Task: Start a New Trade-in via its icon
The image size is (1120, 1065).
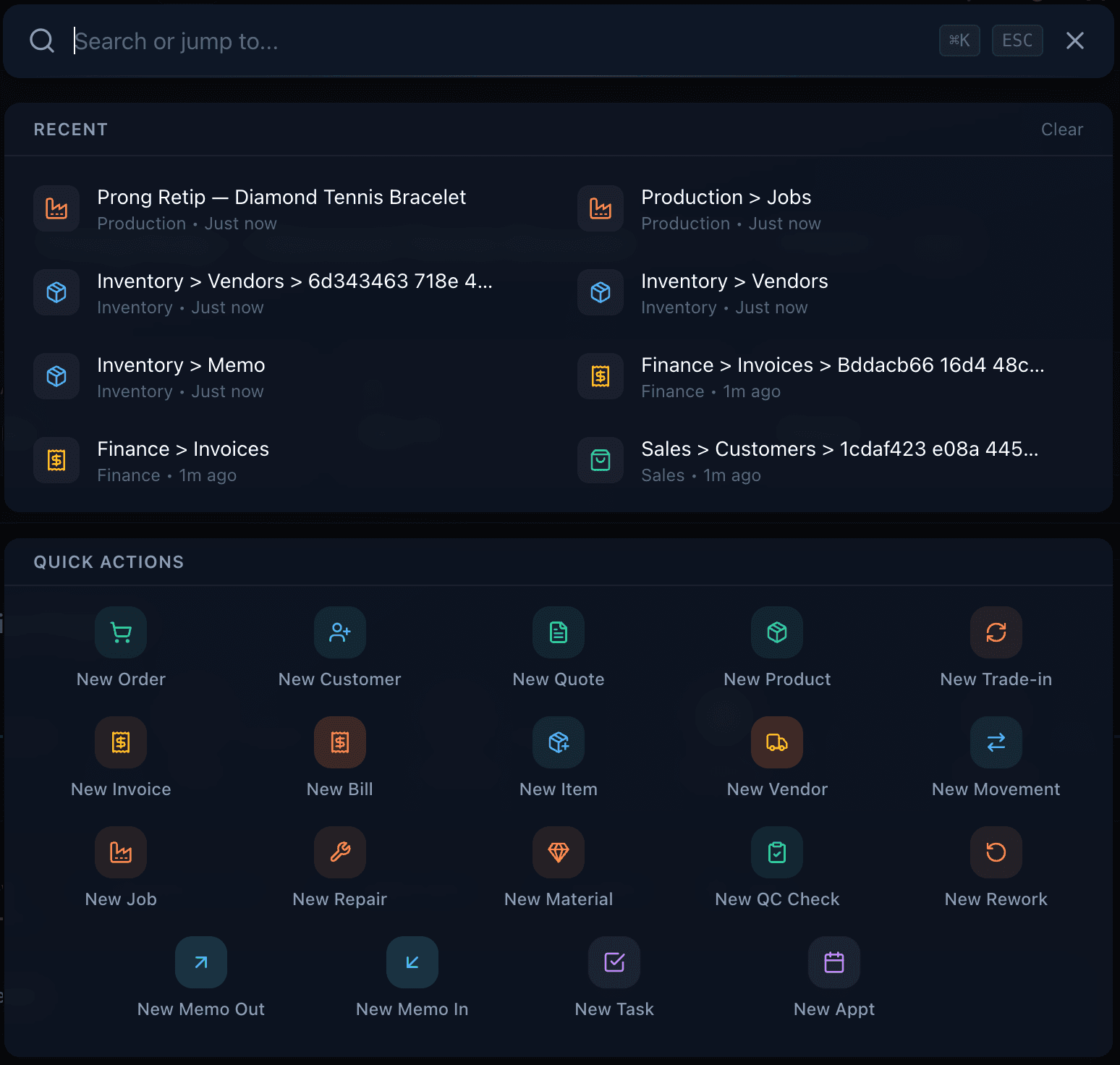Action: point(996,632)
